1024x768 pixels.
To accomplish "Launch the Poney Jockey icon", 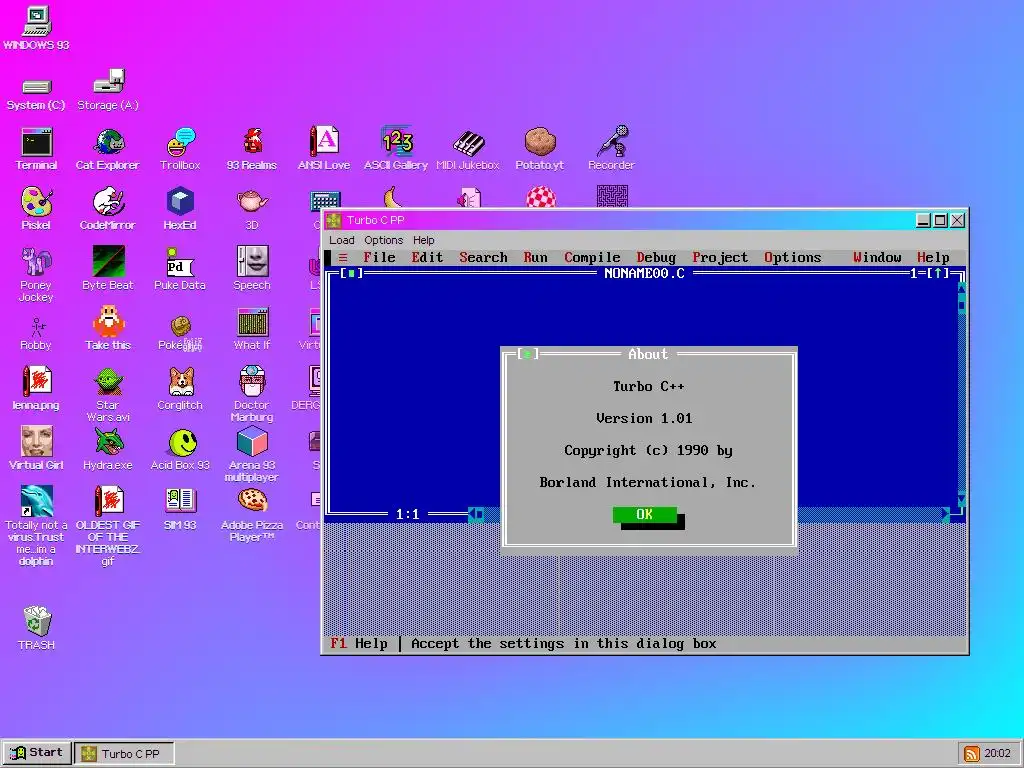I will pos(36,274).
